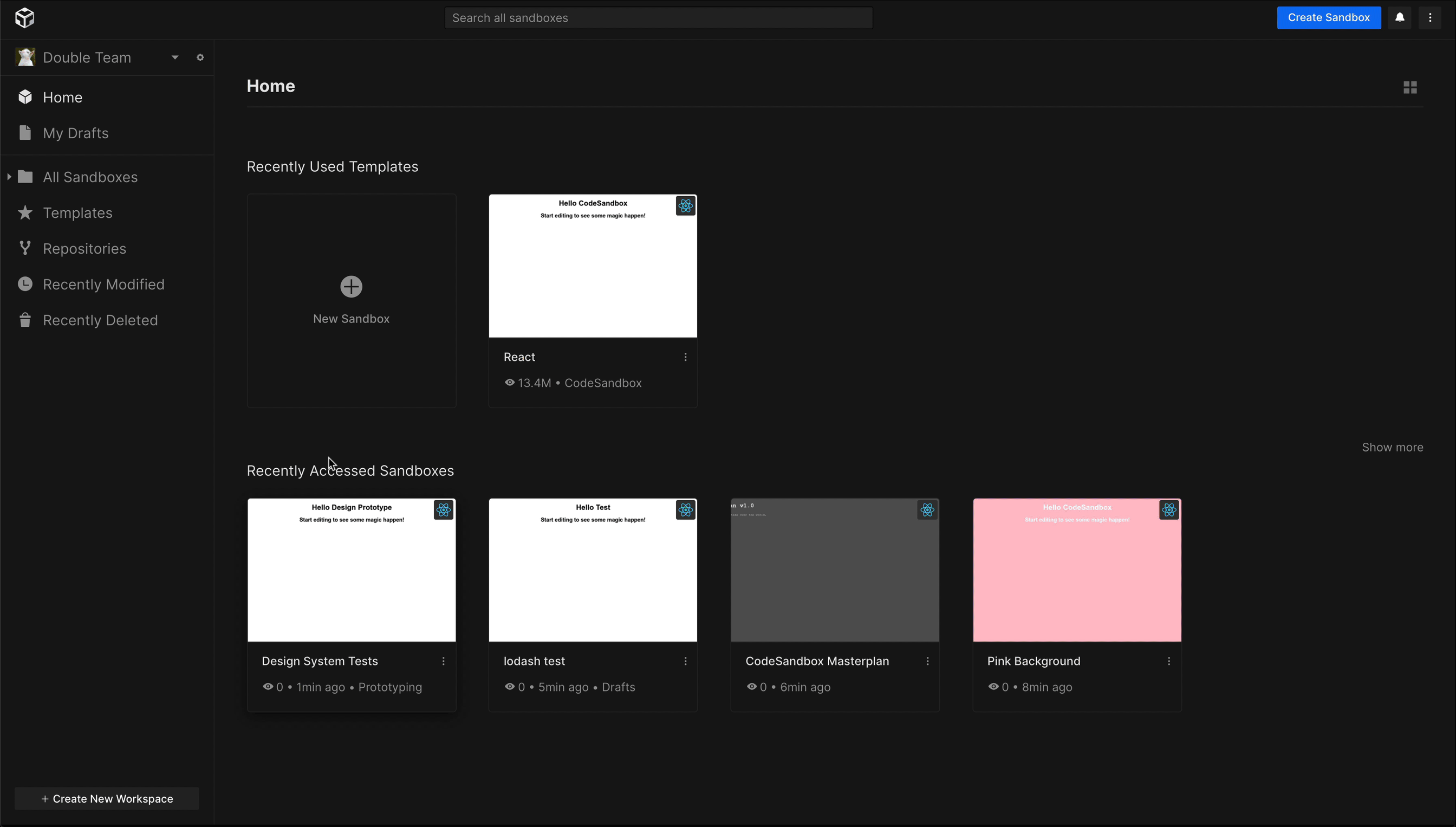The width and height of the screenshot is (1456, 827).
Task: Open the React template options menu
Action: coord(686,357)
